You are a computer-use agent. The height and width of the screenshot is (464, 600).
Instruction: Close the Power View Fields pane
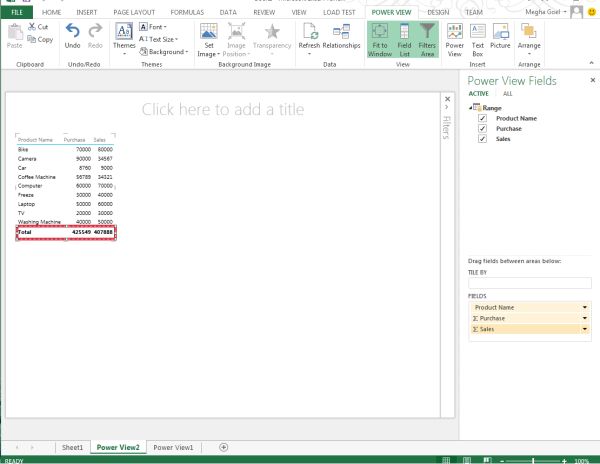click(x=593, y=80)
